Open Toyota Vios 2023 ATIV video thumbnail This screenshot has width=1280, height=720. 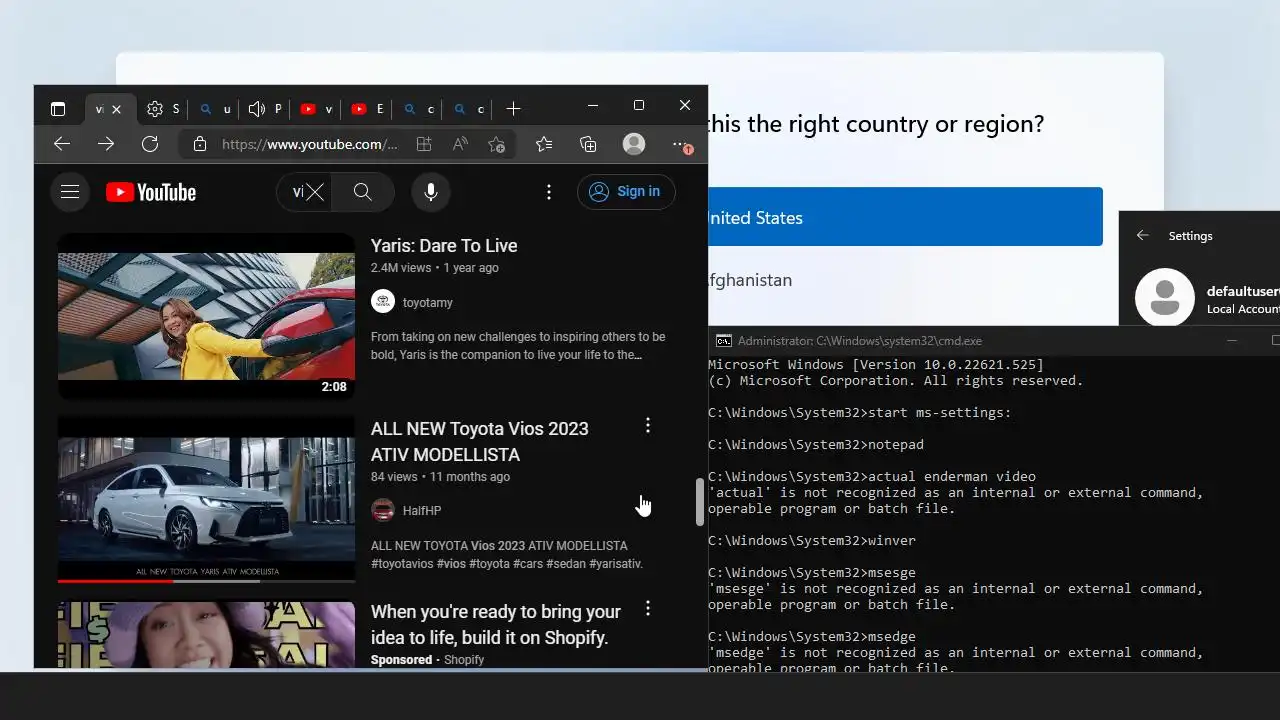(x=206, y=500)
